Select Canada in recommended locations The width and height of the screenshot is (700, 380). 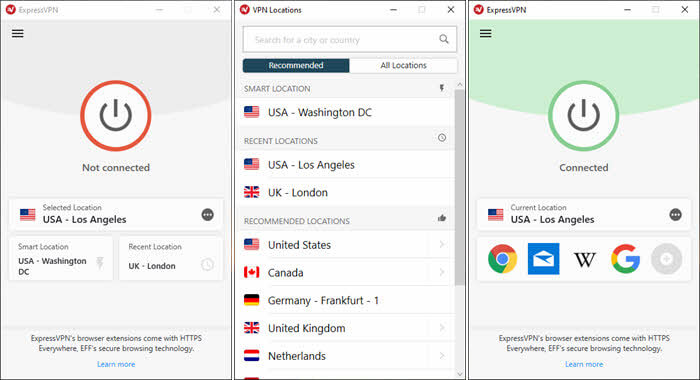tap(346, 272)
